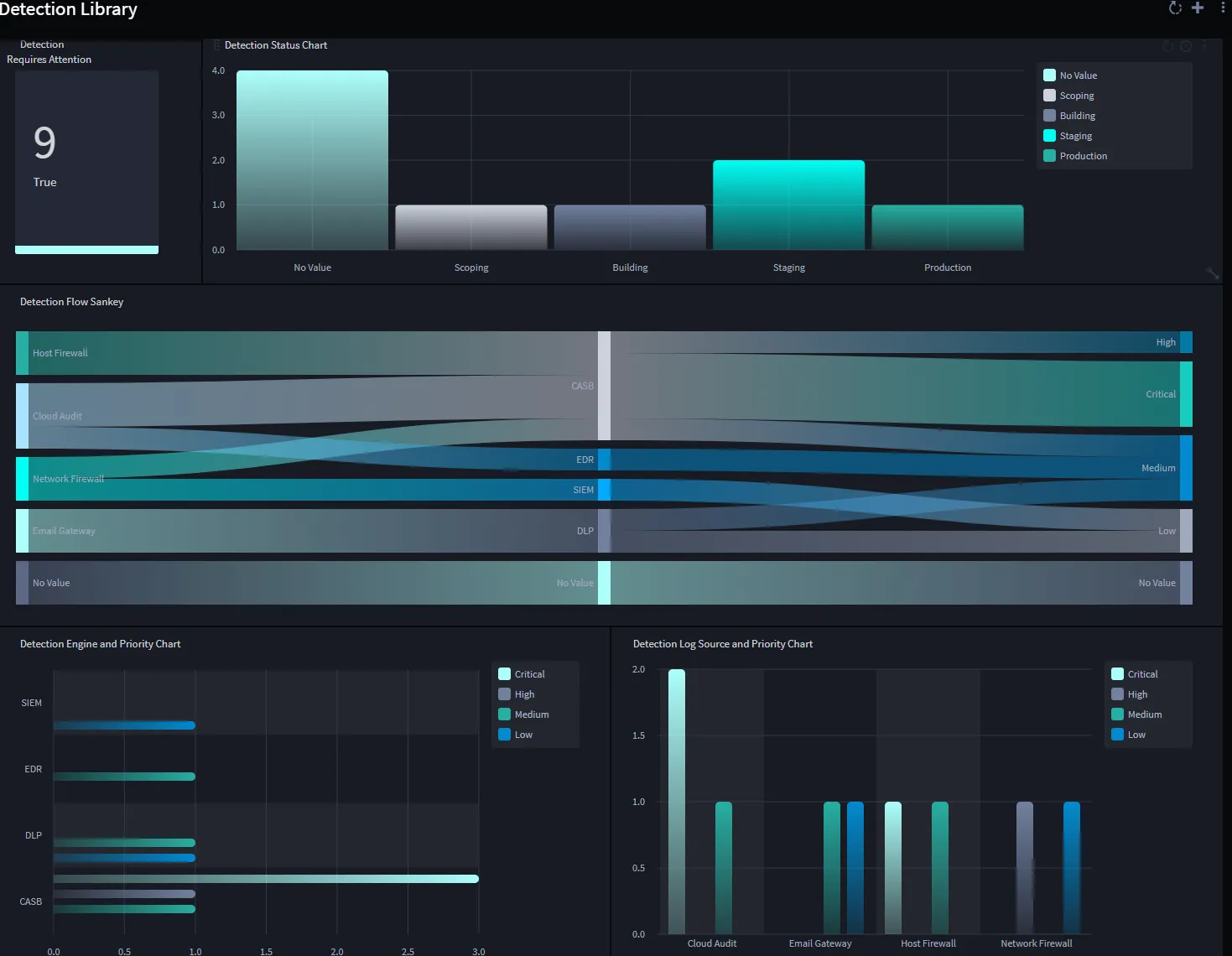This screenshot has width=1232, height=956.
Task: Open the Detection Status Chart time-range clock
Action: [1186, 46]
